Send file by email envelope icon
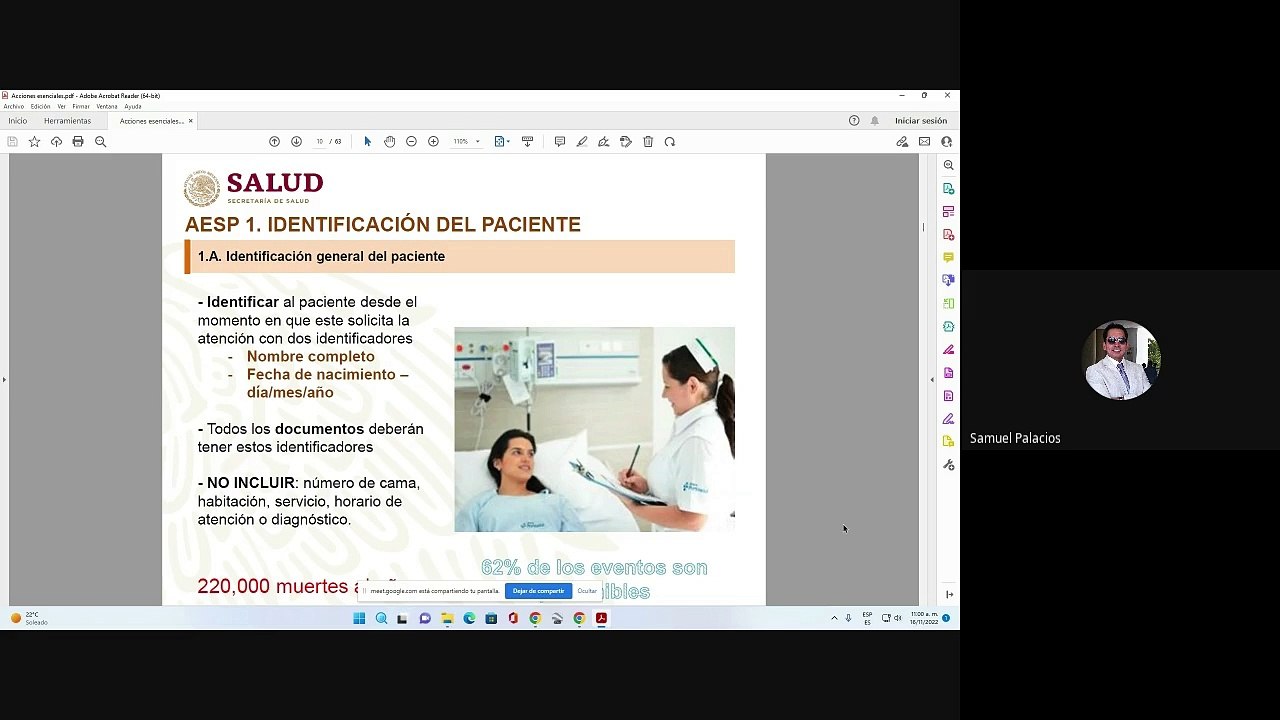This screenshot has width=1280, height=720. tap(925, 142)
